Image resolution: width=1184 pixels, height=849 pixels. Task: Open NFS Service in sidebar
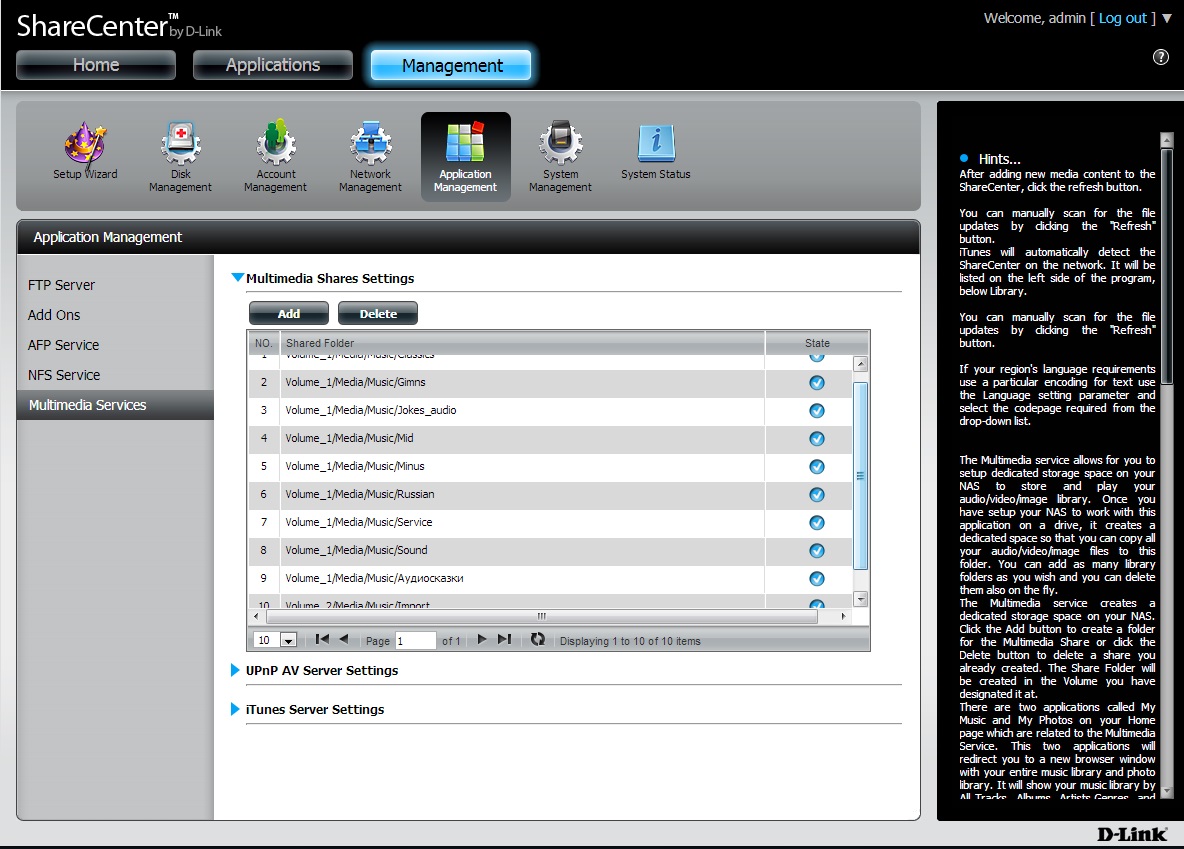[63, 375]
